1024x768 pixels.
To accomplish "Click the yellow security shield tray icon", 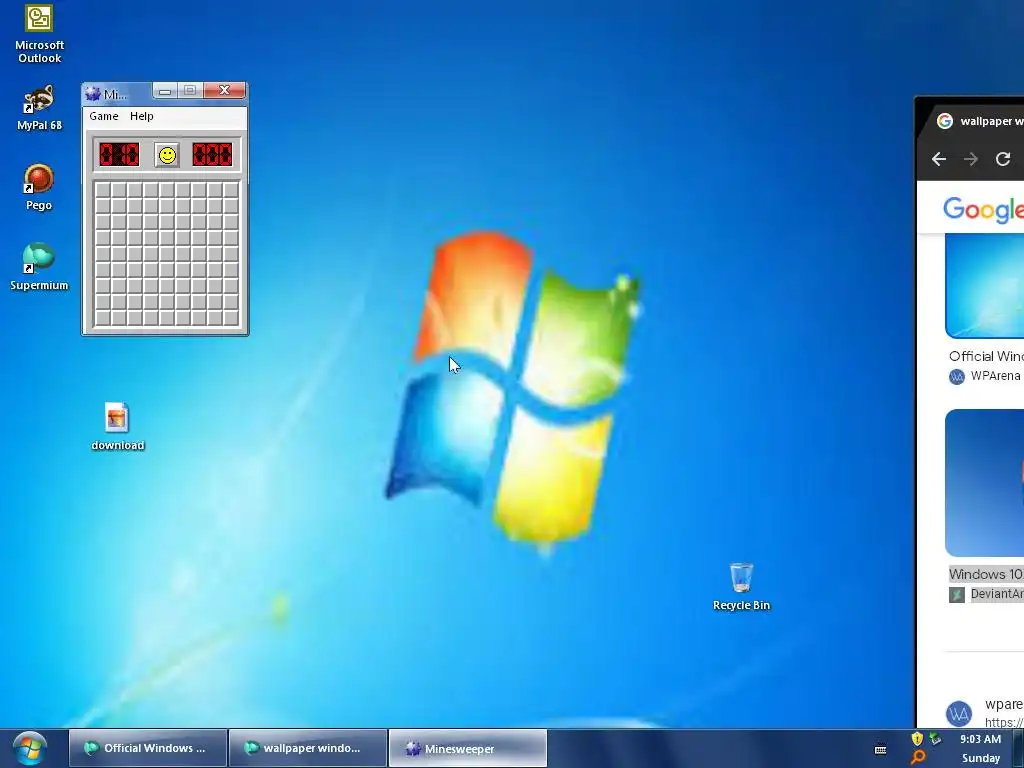I will [x=917, y=739].
